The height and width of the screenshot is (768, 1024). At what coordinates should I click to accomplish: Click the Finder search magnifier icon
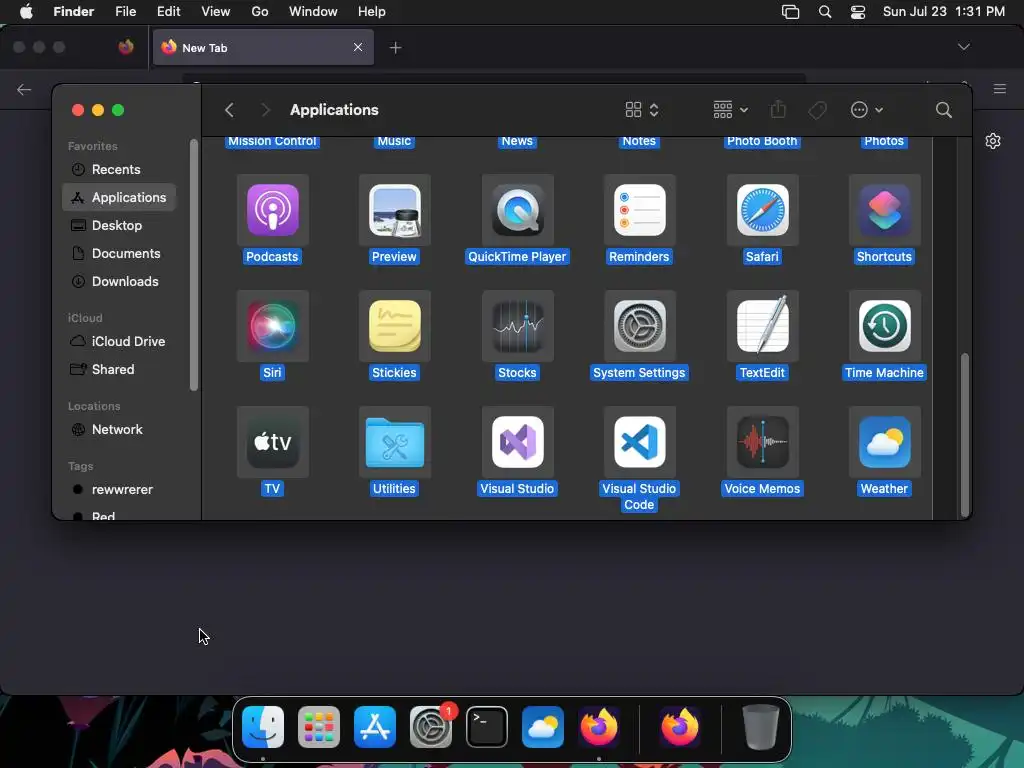[943, 110]
